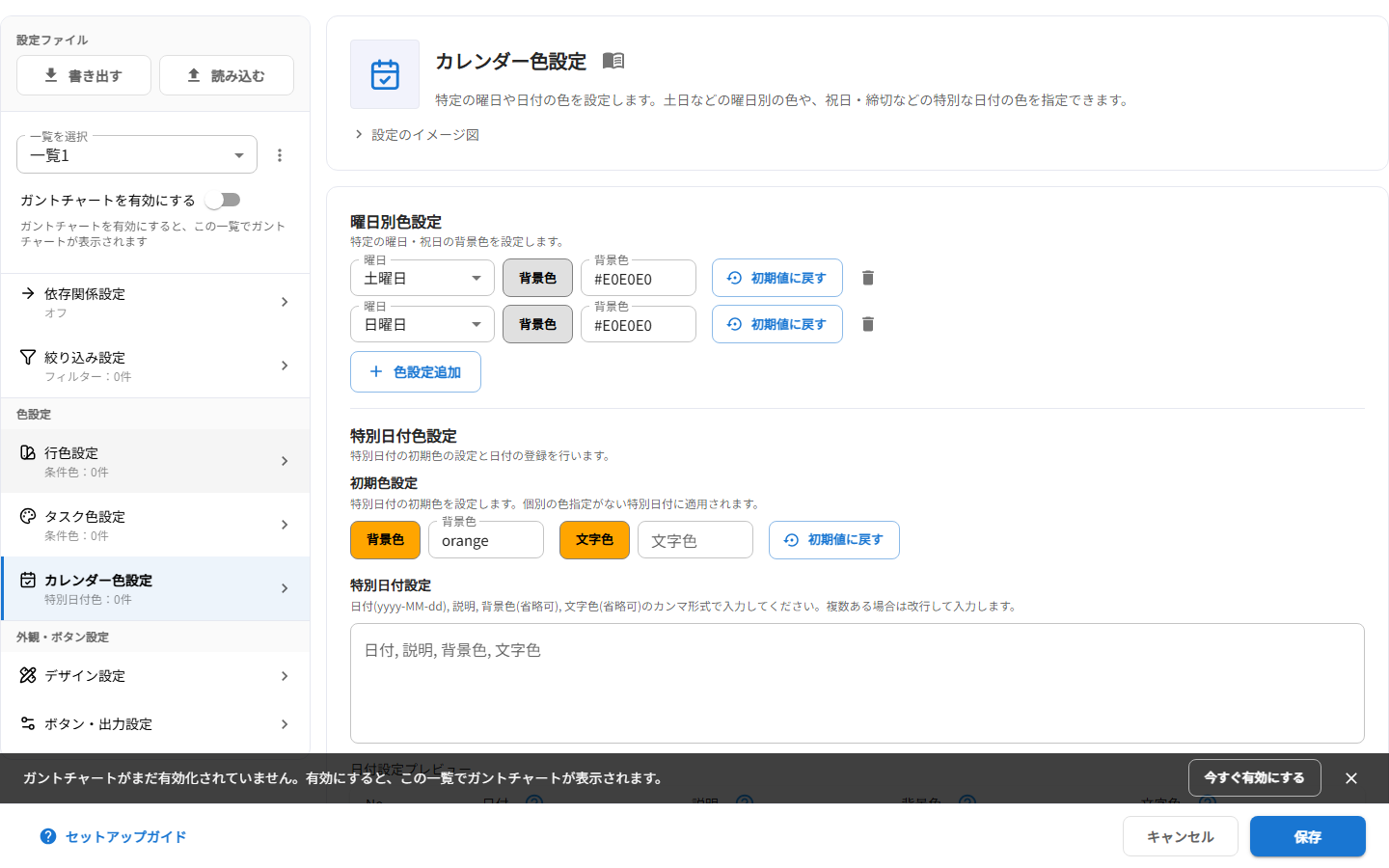Click 今すぐ有効にする in the notification bar

click(1254, 777)
